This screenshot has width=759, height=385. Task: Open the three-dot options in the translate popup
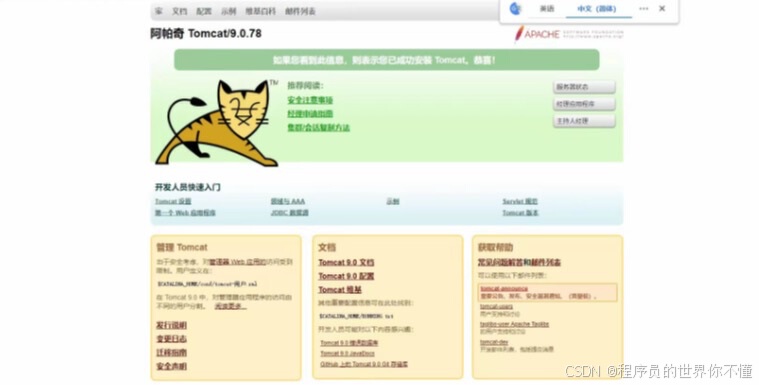click(643, 9)
